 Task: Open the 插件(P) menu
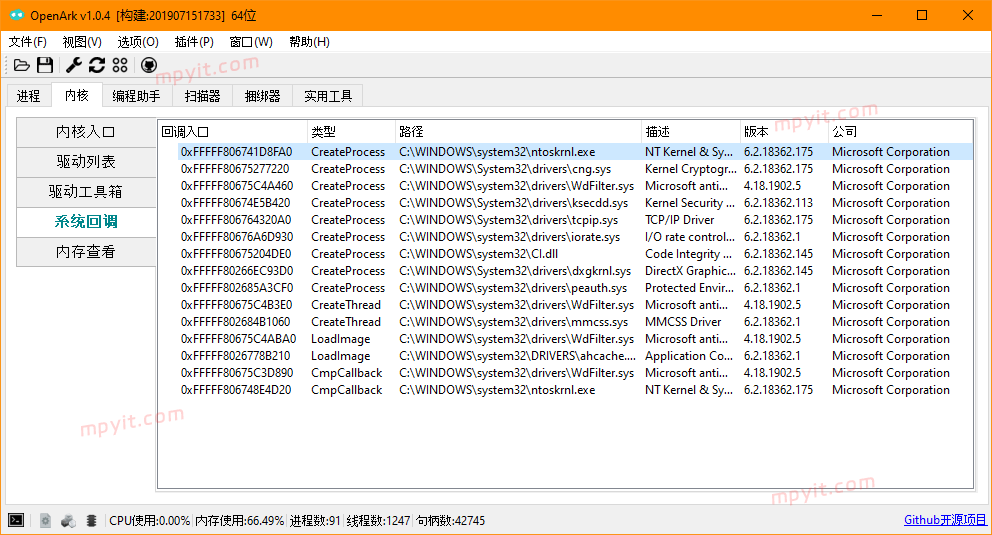194,42
